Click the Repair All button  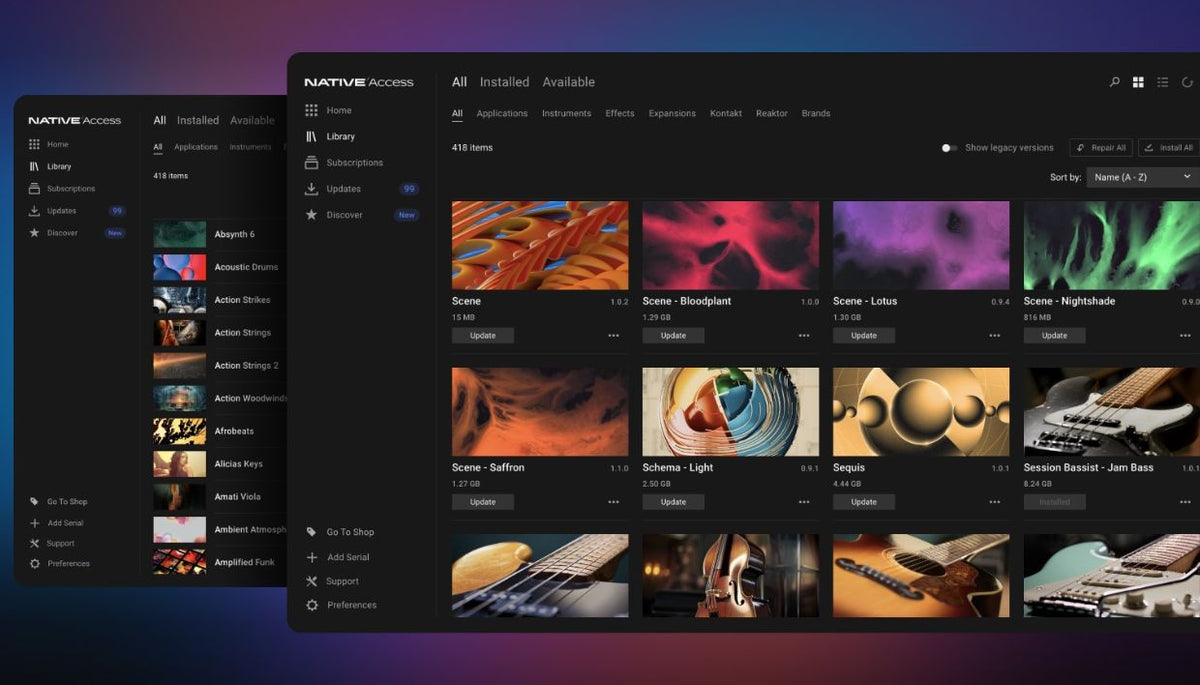coord(1101,148)
